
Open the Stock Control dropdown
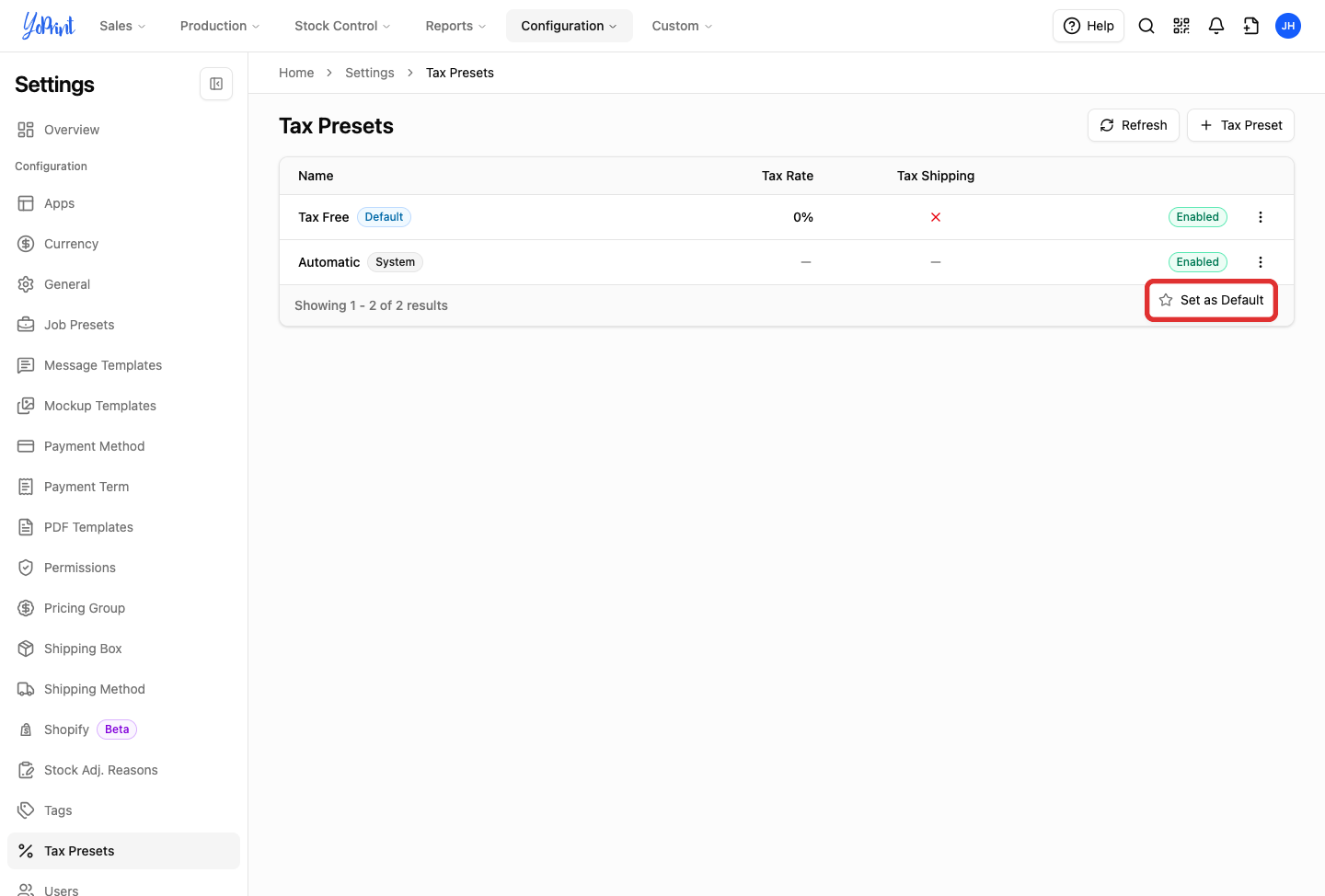tap(342, 26)
